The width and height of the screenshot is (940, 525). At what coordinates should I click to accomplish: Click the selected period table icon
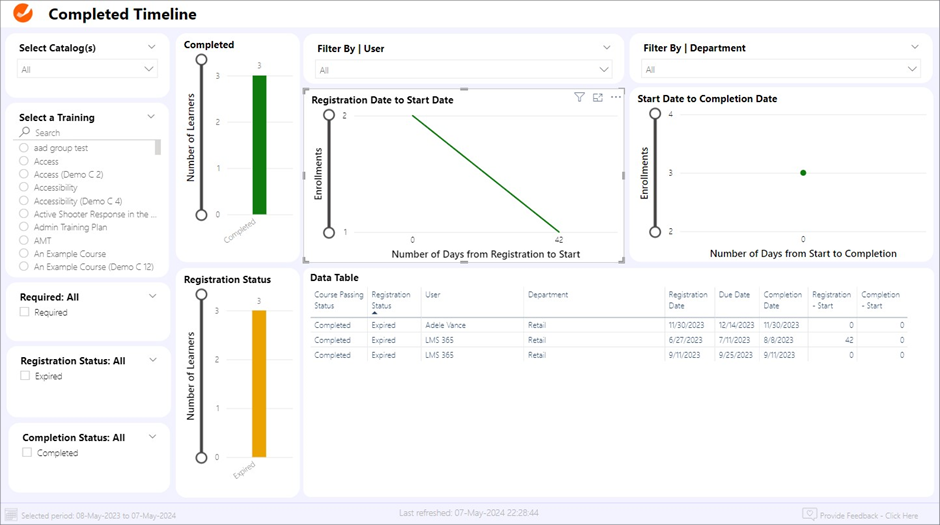[x=11, y=514]
